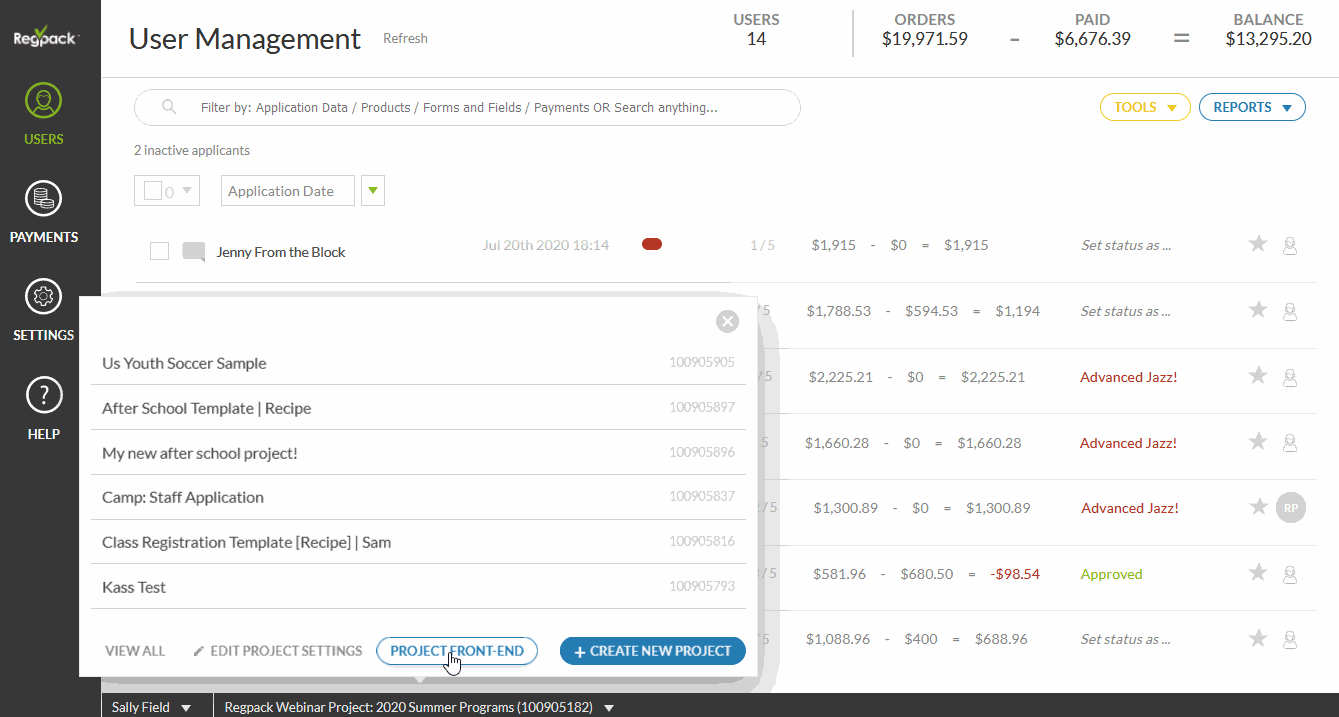The width and height of the screenshot is (1339, 717).
Task: Toggle the select-all applicants checkbox
Action: click(153, 191)
